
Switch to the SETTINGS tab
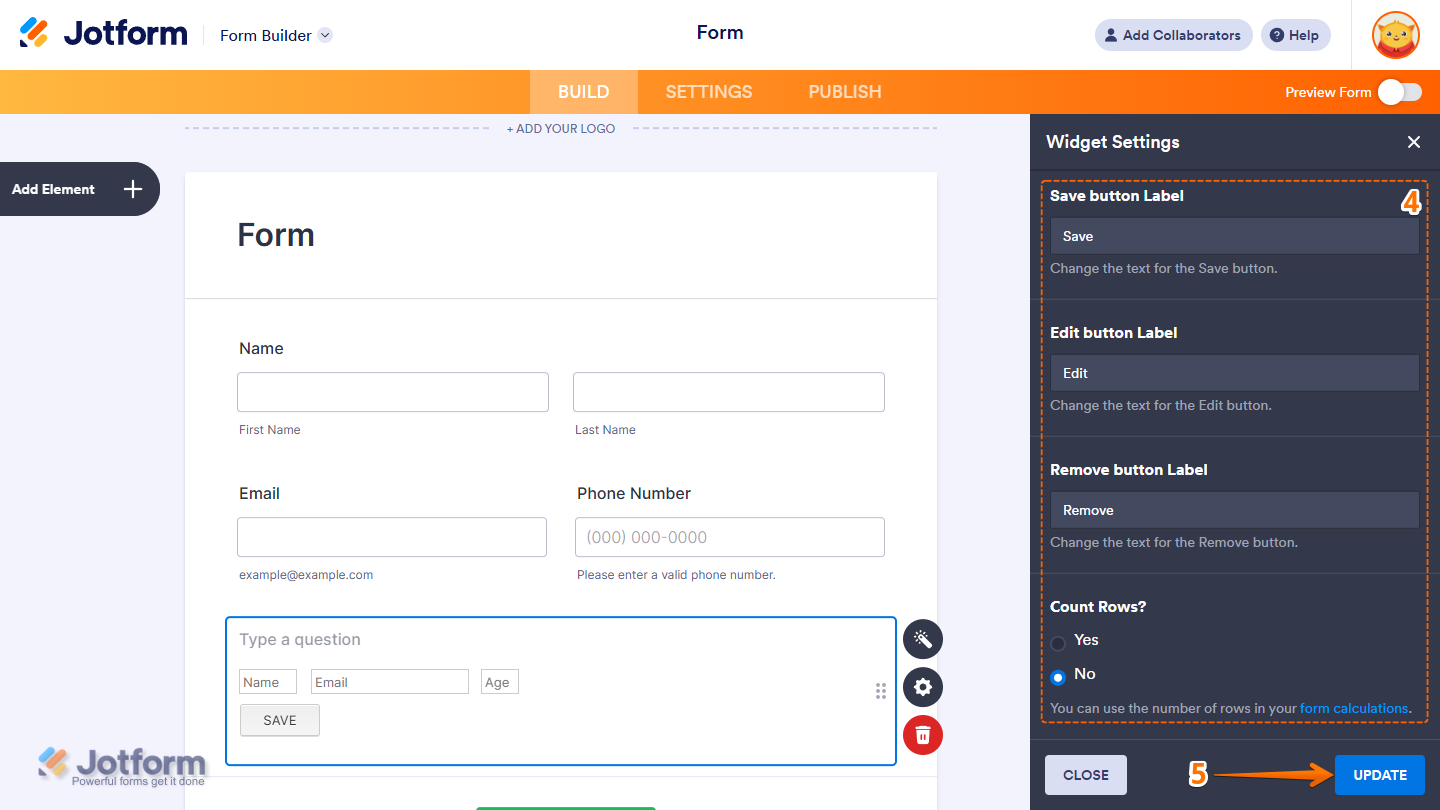708,91
